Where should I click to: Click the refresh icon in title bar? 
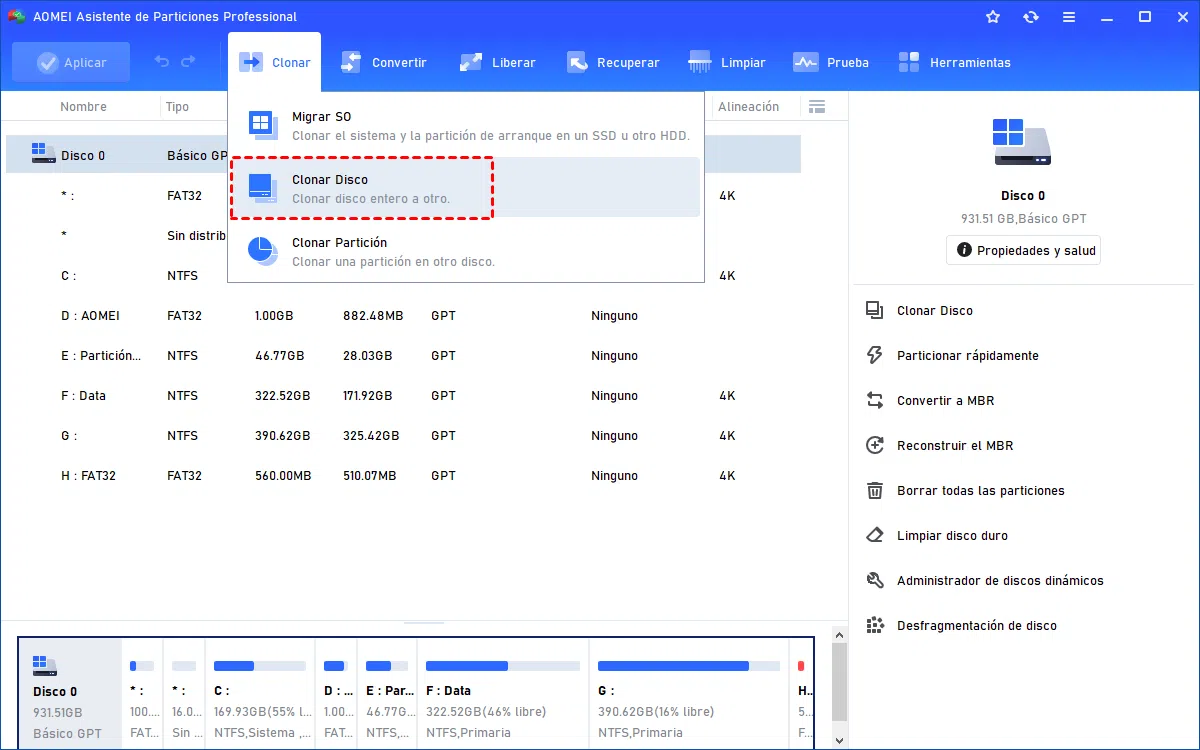1031,17
